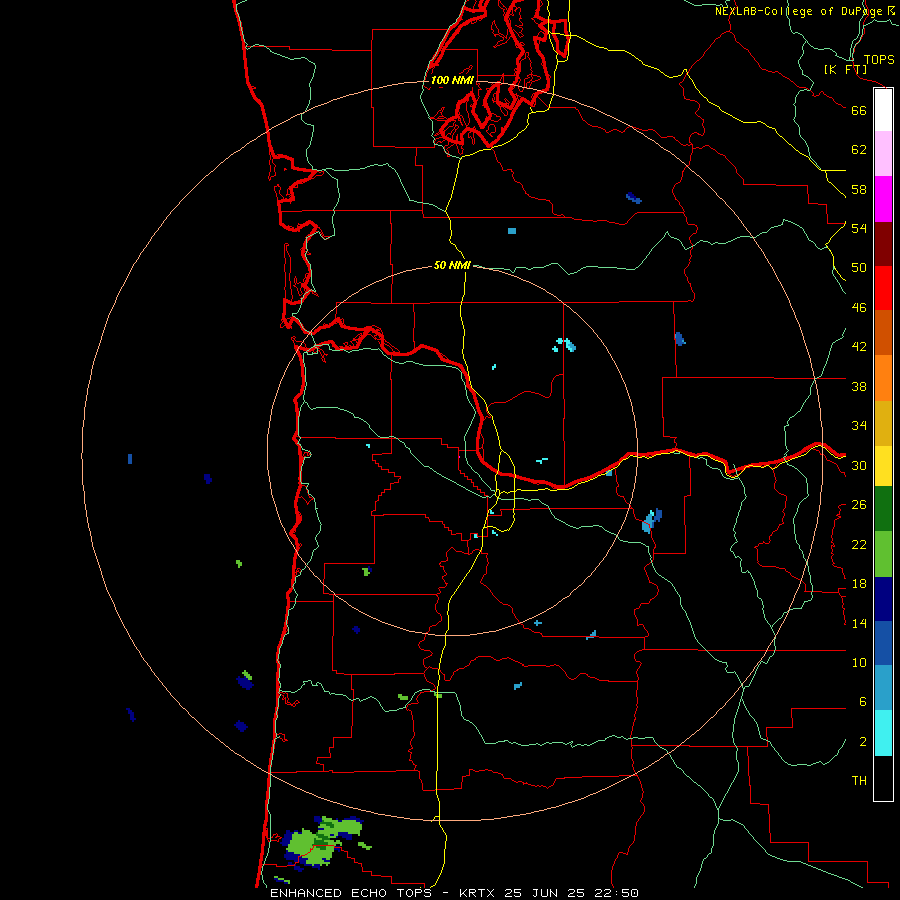
Task: Click the legend value '22'
Action: pyautogui.click(x=859, y=544)
